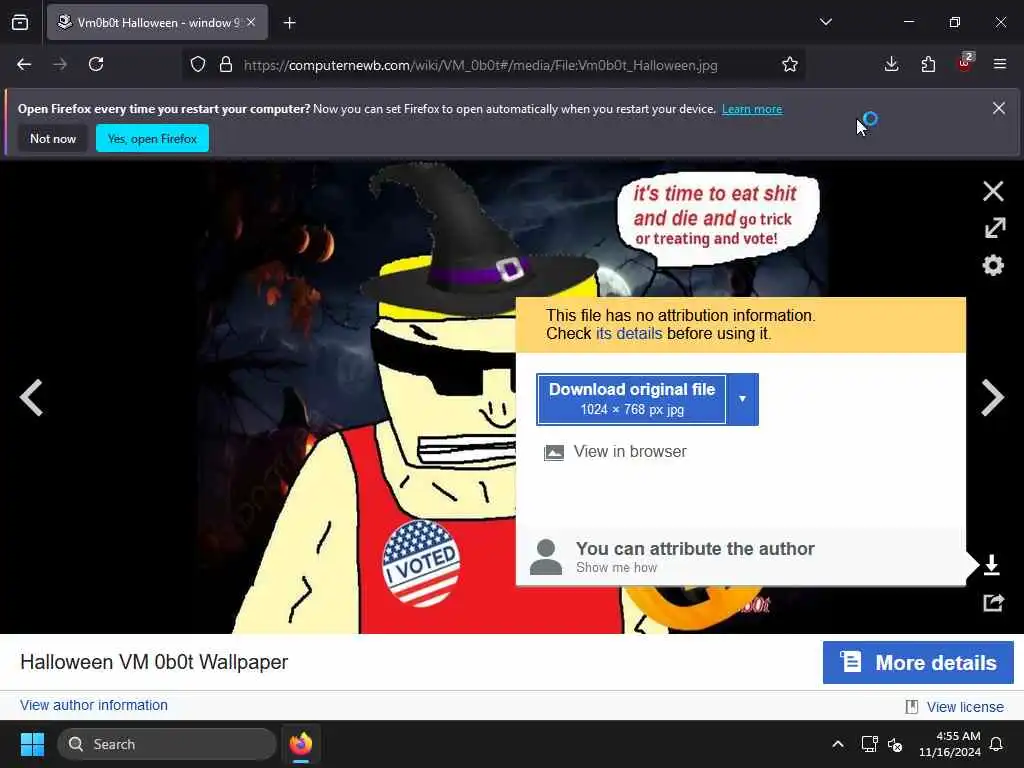Open the extensions puzzle icon
1024x768 pixels.
928,64
